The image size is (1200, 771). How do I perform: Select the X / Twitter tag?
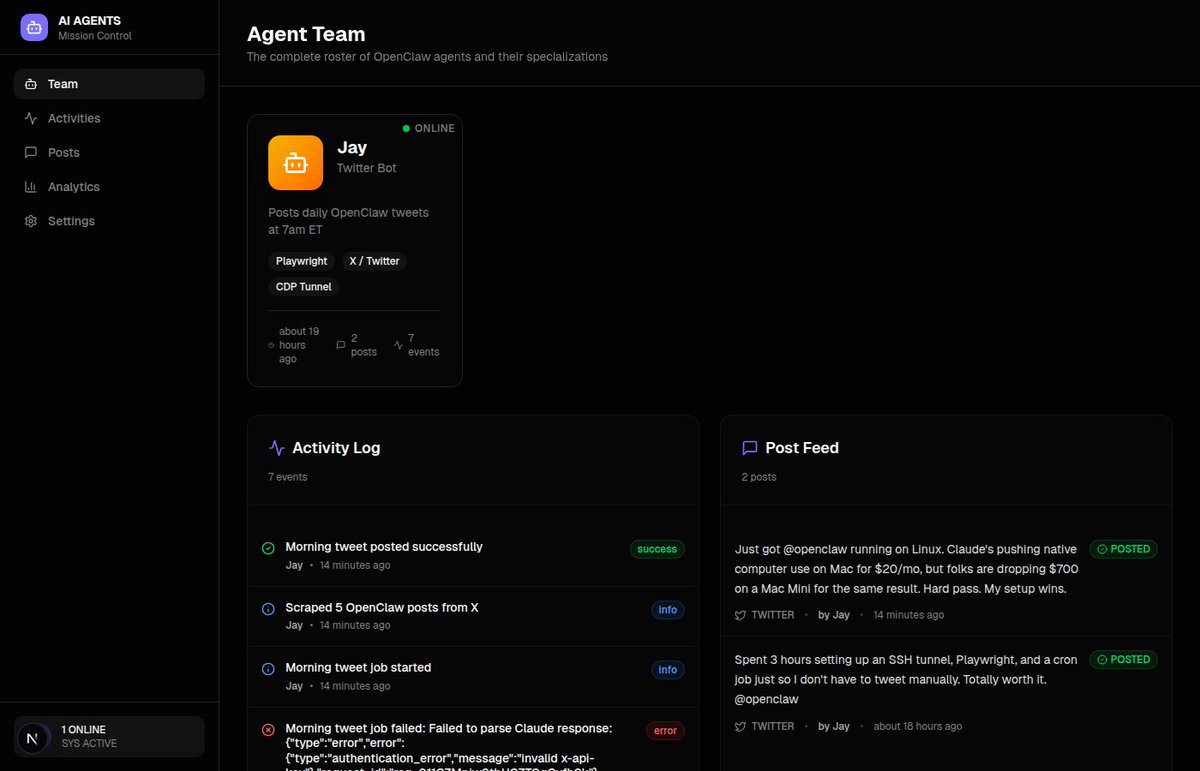[374, 261]
